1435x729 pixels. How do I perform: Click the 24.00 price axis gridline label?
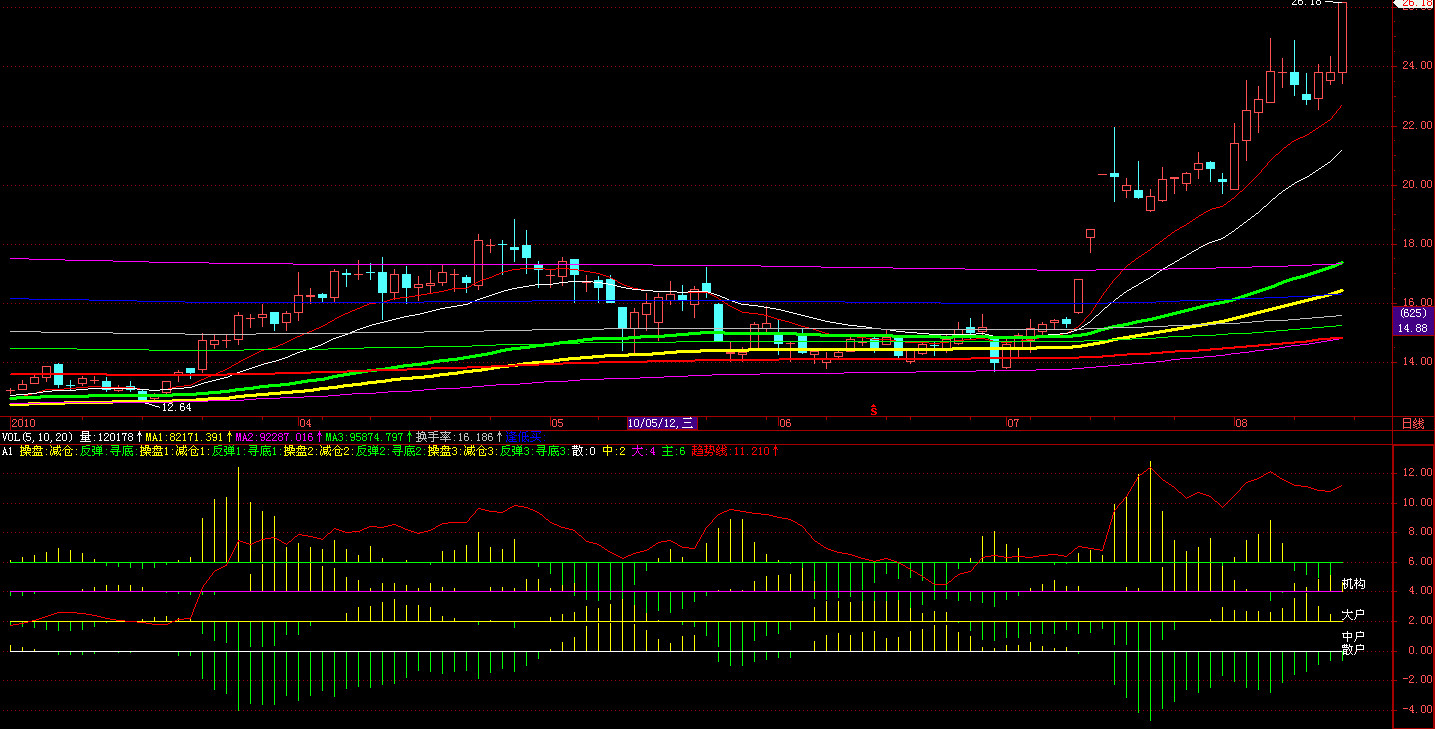[x=1414, y=66]
